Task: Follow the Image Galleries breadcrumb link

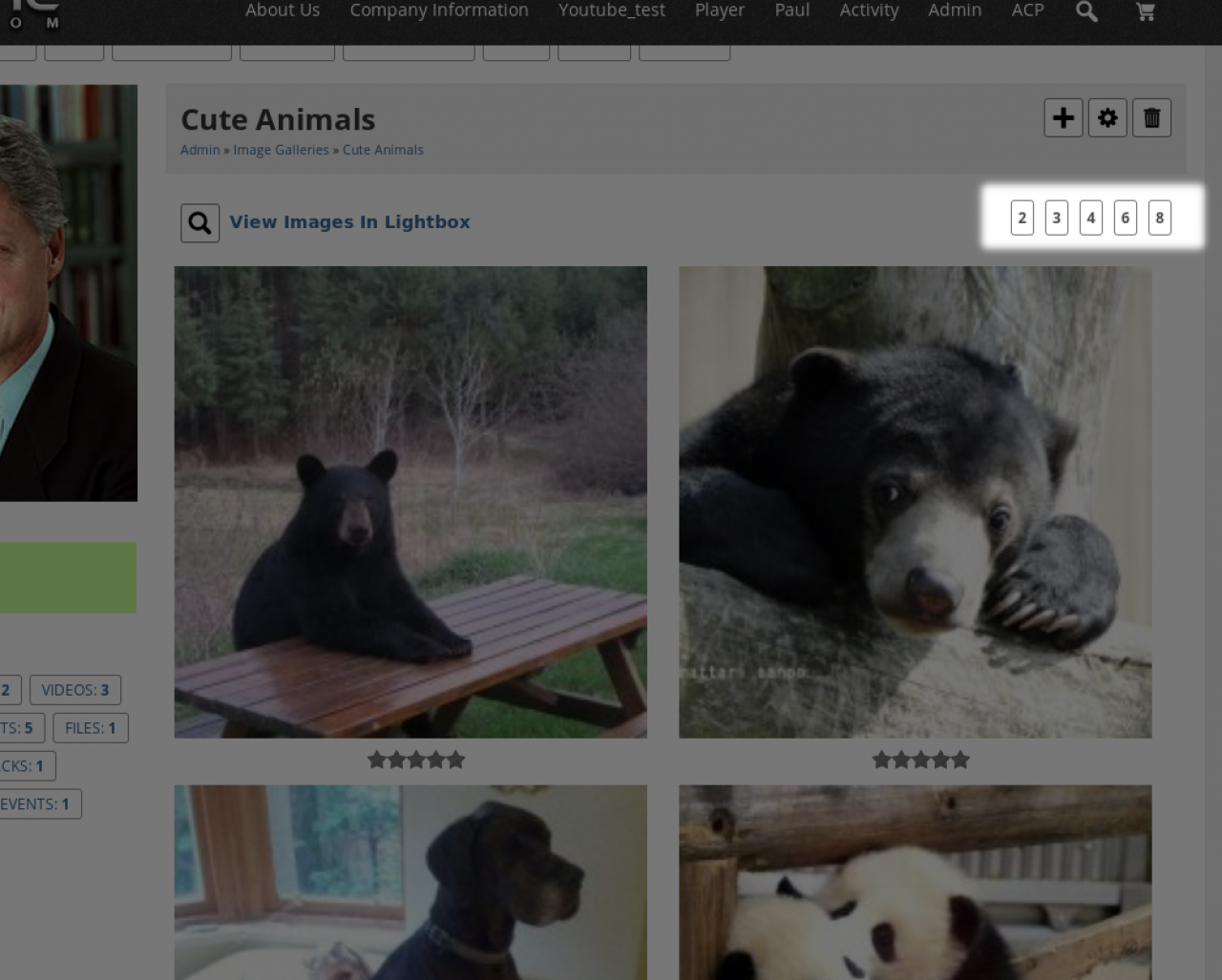Action: pyautogui.click(x=281, y=150)
